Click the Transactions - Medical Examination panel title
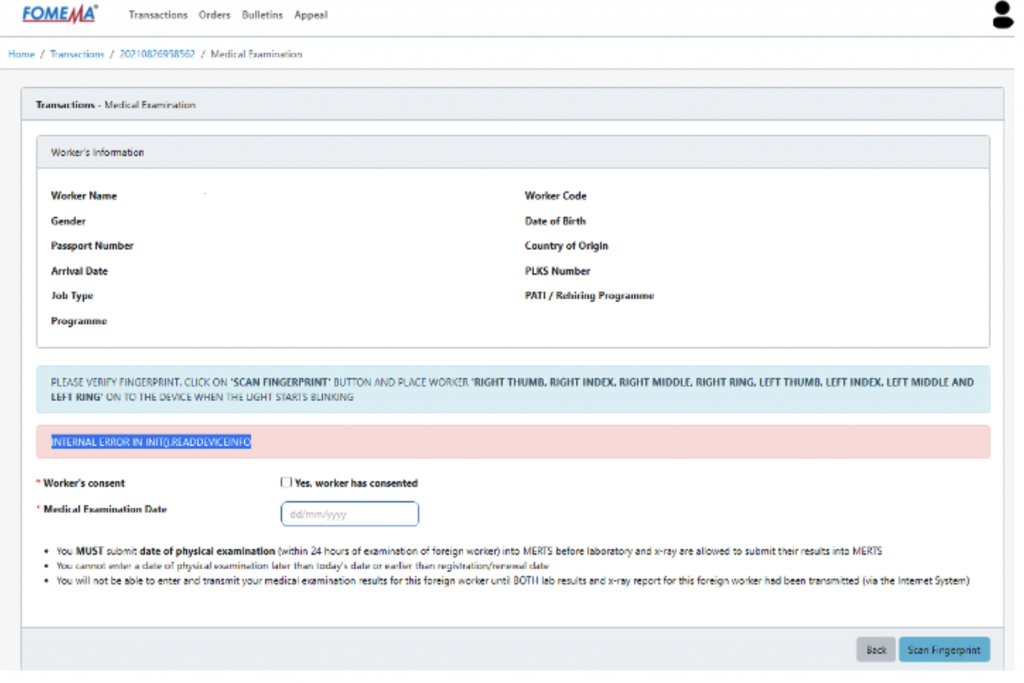Image resolution: width=1024 pixels, height=683 pixels. click(116, 105)
